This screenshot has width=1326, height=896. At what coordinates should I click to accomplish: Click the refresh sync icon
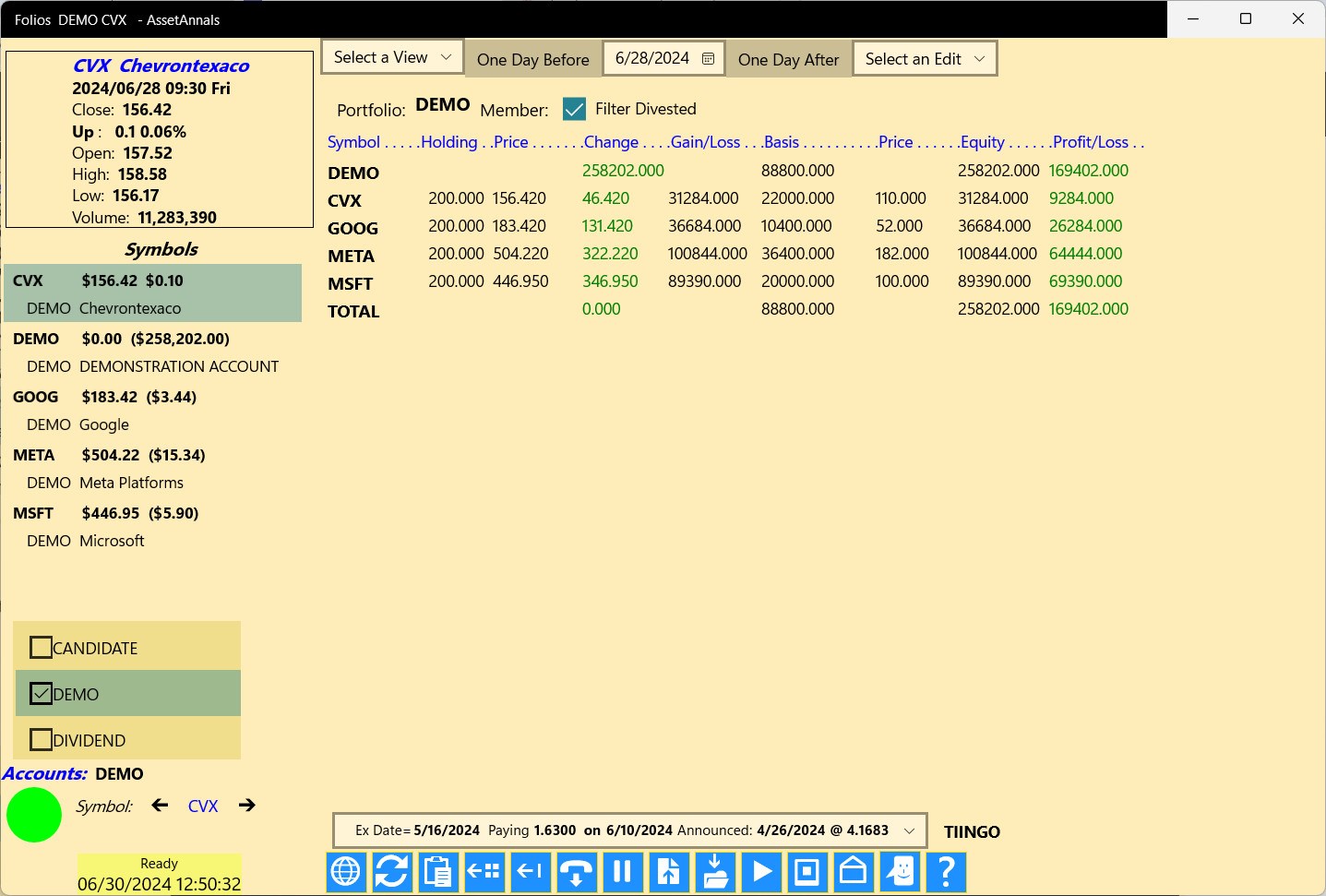392,872
